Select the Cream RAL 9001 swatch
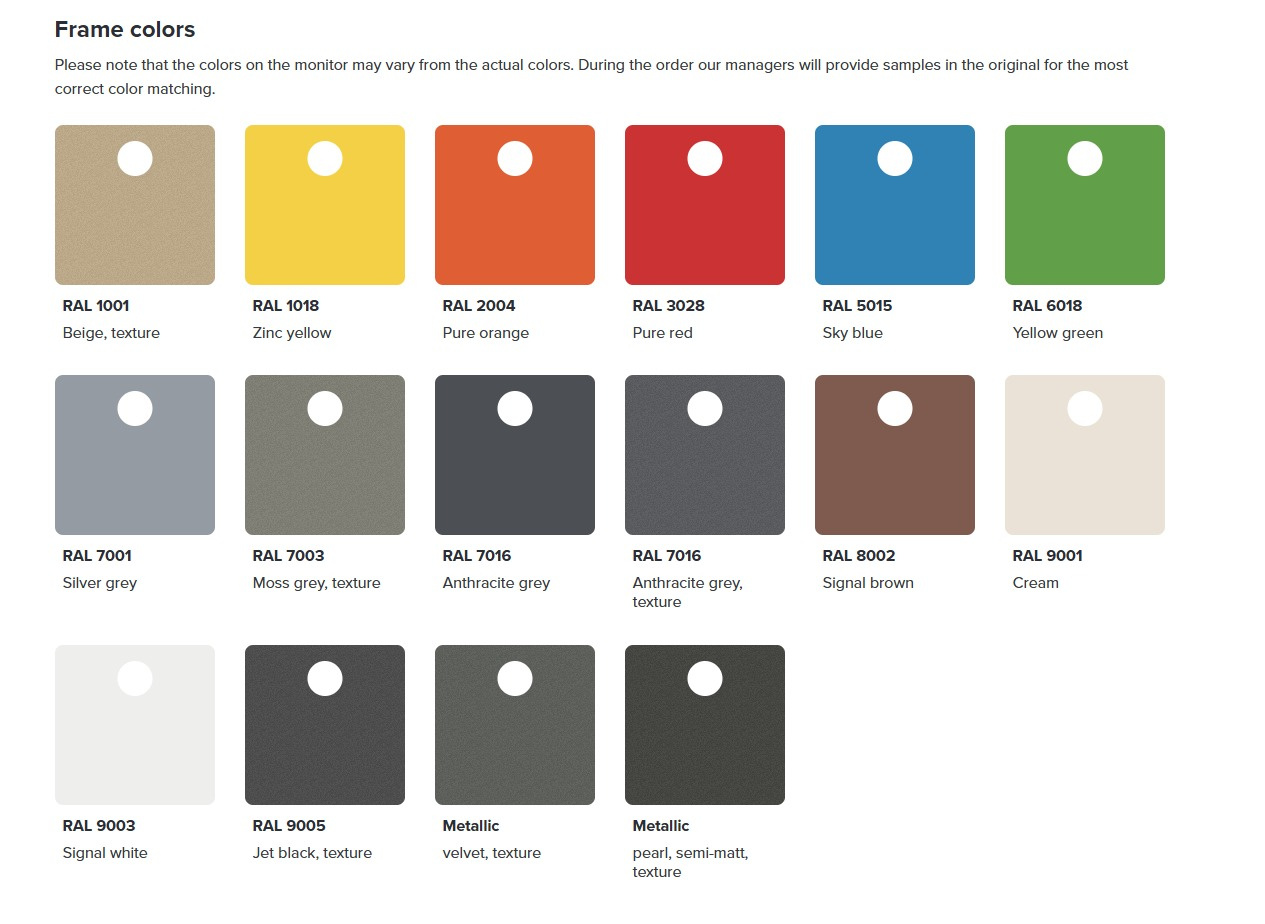 click(1084, 455)
